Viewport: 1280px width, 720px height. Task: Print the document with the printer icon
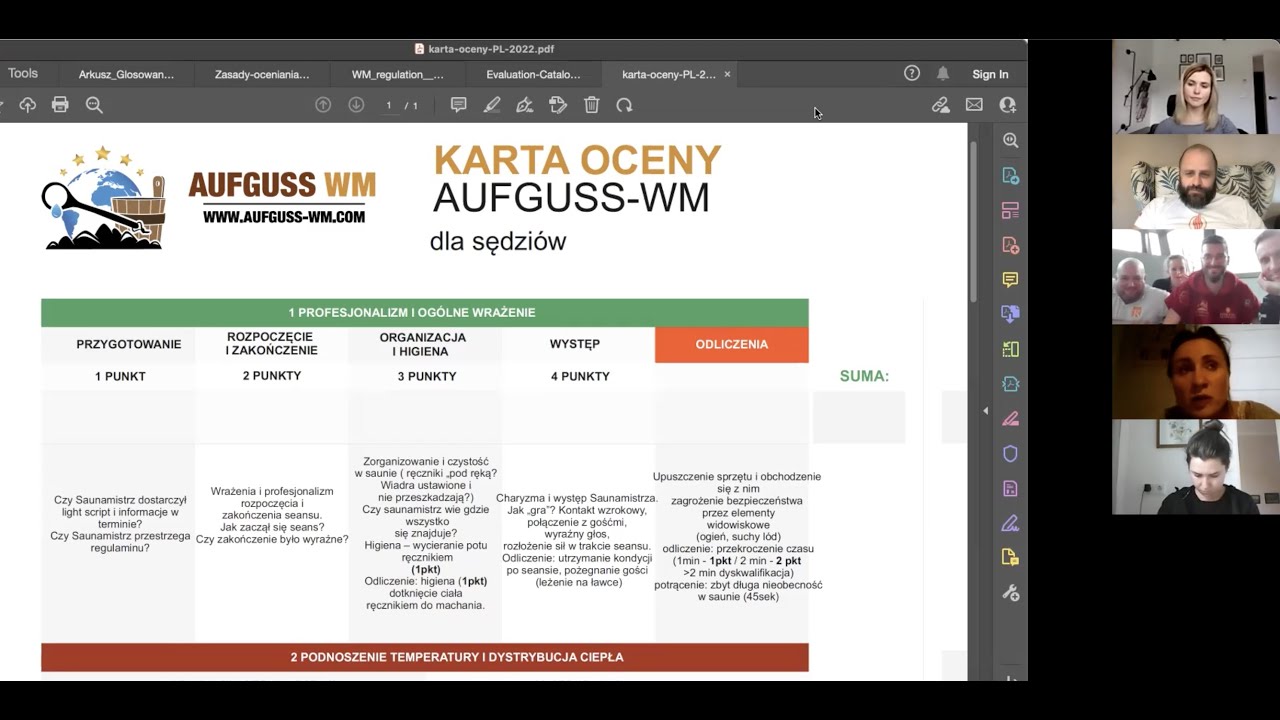click(60, 105)
